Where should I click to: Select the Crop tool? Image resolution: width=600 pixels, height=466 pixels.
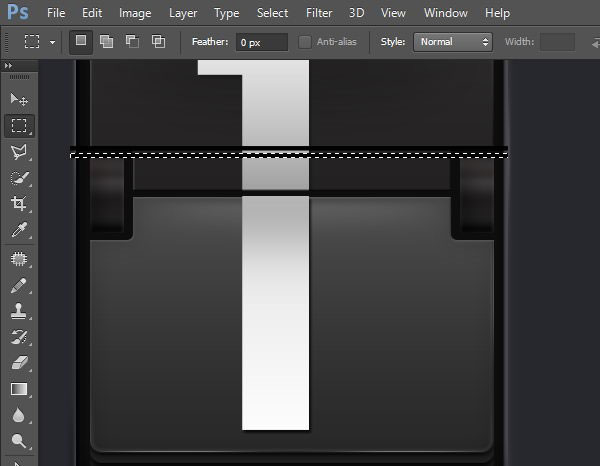[x=19, y=204]
